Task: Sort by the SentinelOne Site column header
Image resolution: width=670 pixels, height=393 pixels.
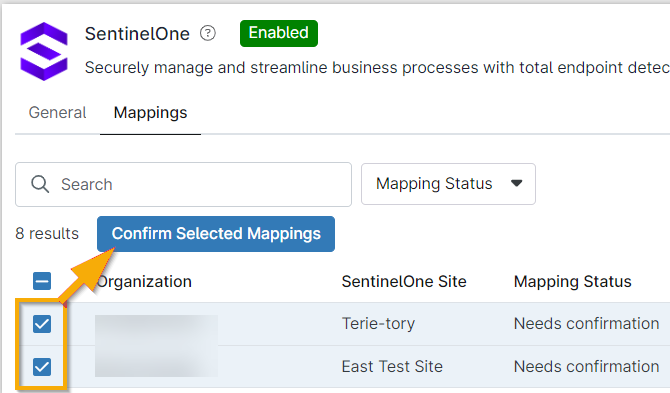Action: (x=404, y=282)
